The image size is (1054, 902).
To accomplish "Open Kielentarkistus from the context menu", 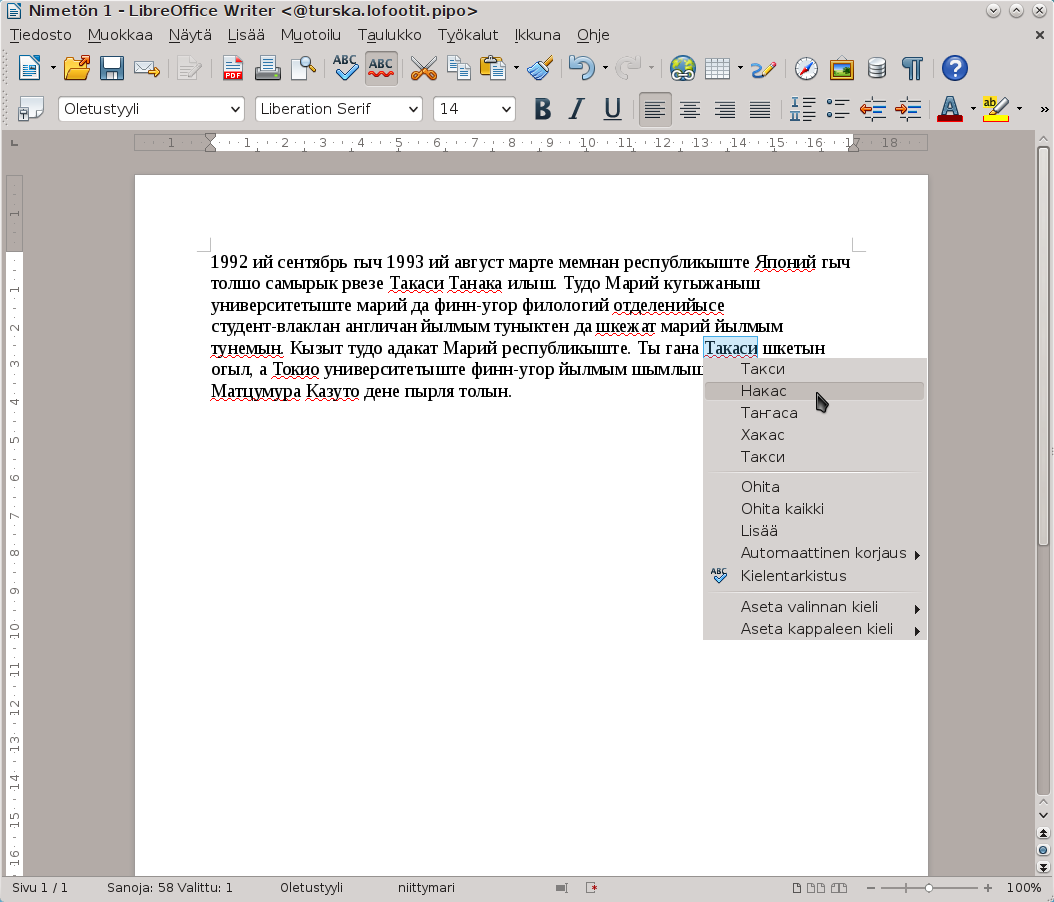I will (814, 576).
